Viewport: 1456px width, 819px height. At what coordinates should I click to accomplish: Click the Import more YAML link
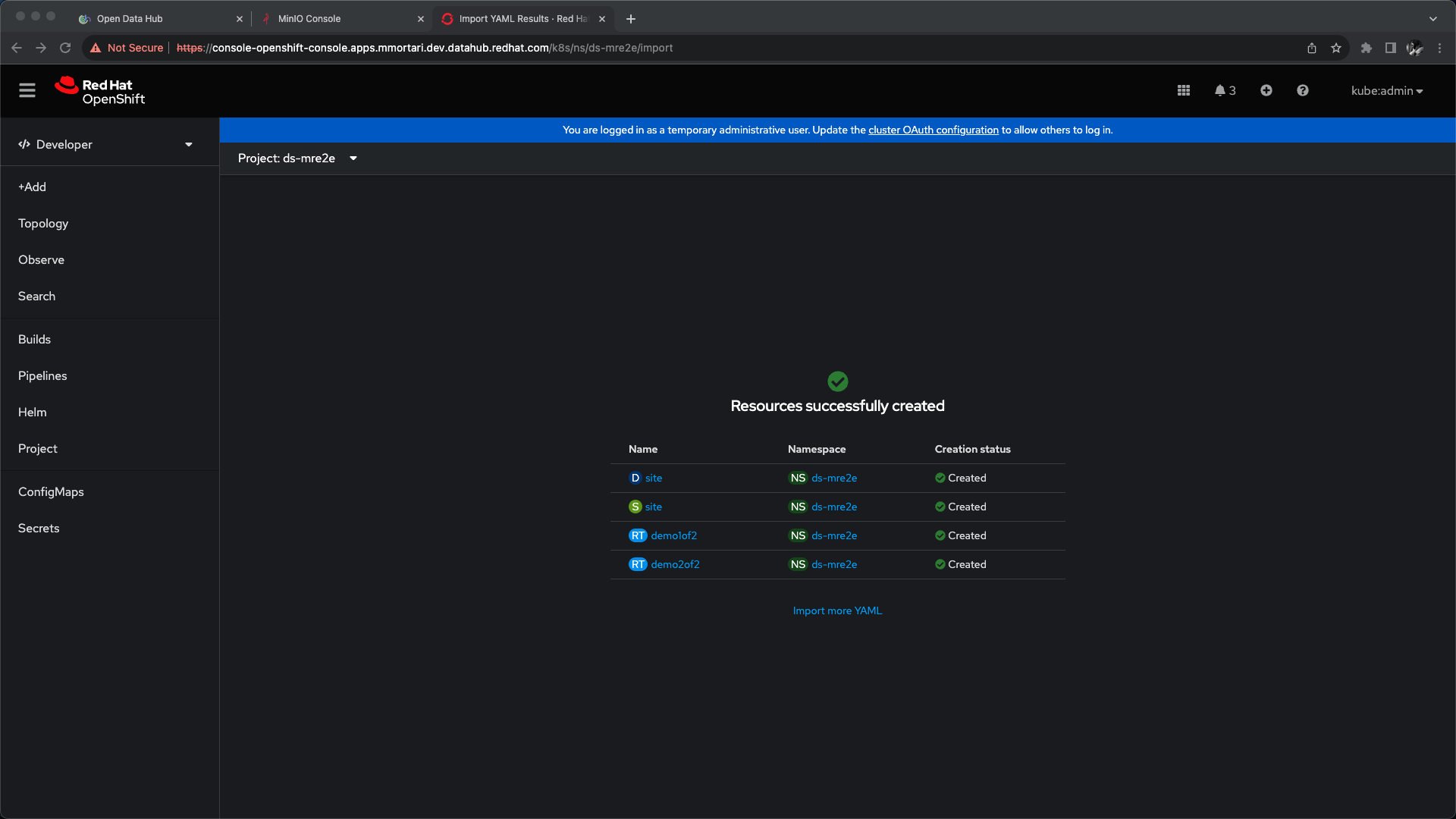pos(837,610)
